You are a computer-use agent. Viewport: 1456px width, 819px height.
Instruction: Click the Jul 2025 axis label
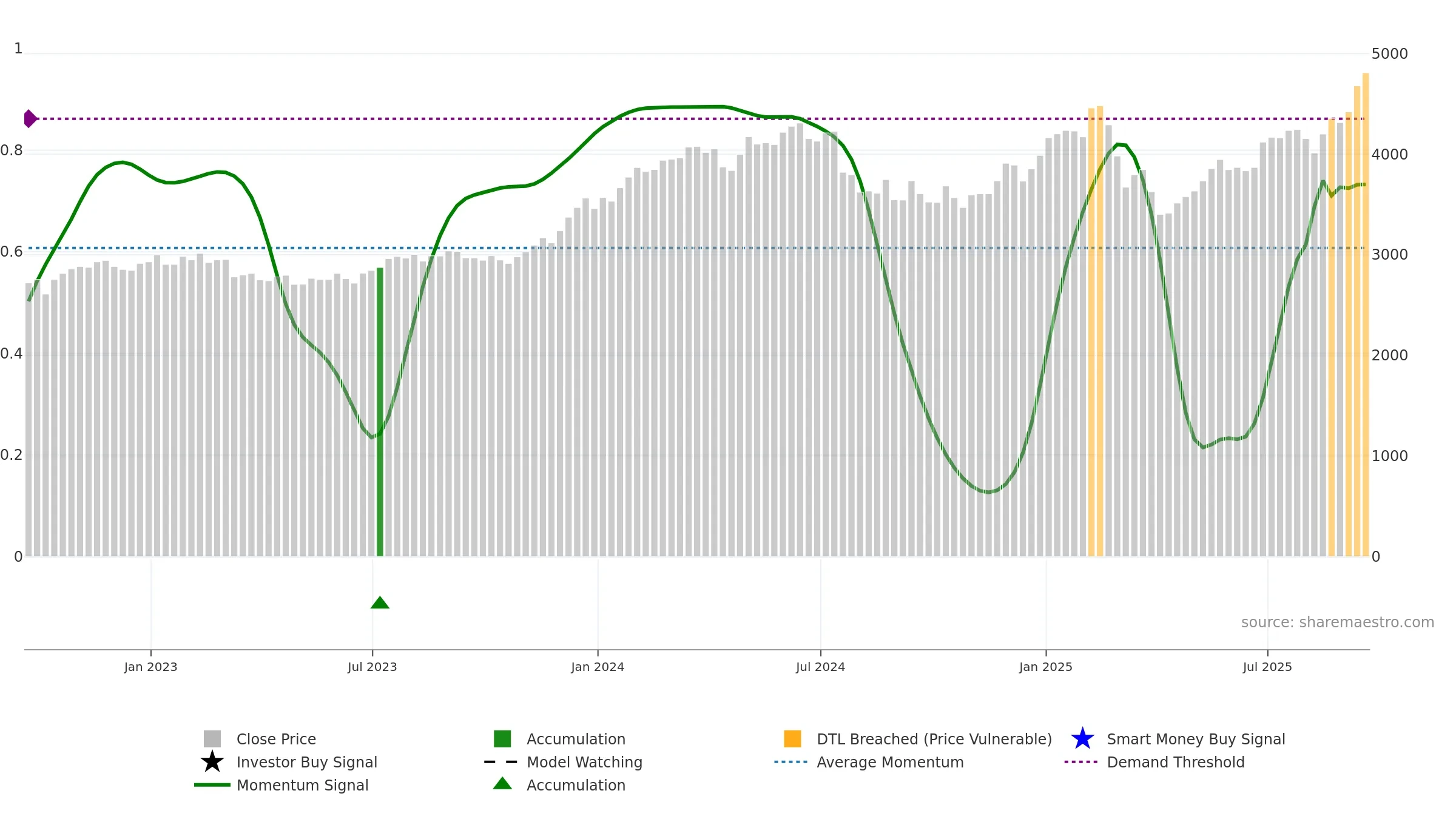[1267, 667]
